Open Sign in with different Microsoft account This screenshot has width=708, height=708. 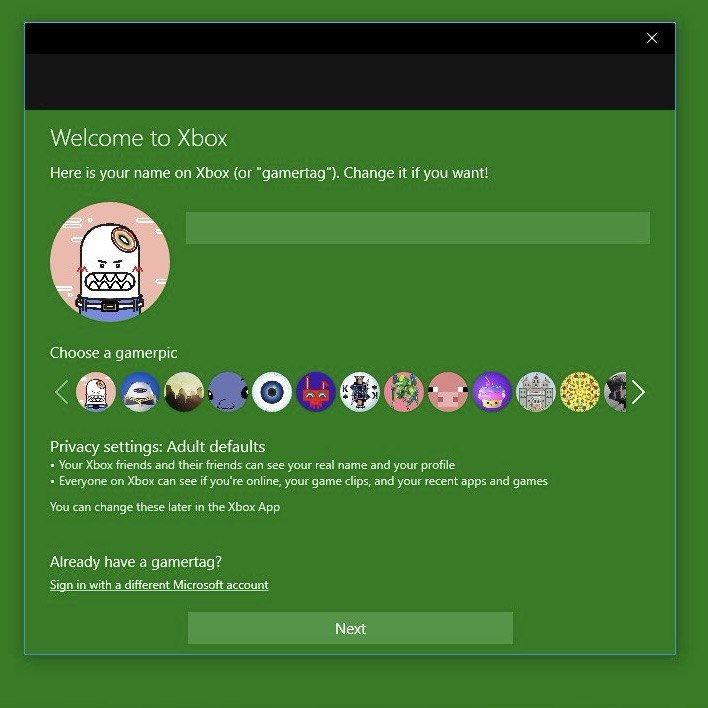159,585
